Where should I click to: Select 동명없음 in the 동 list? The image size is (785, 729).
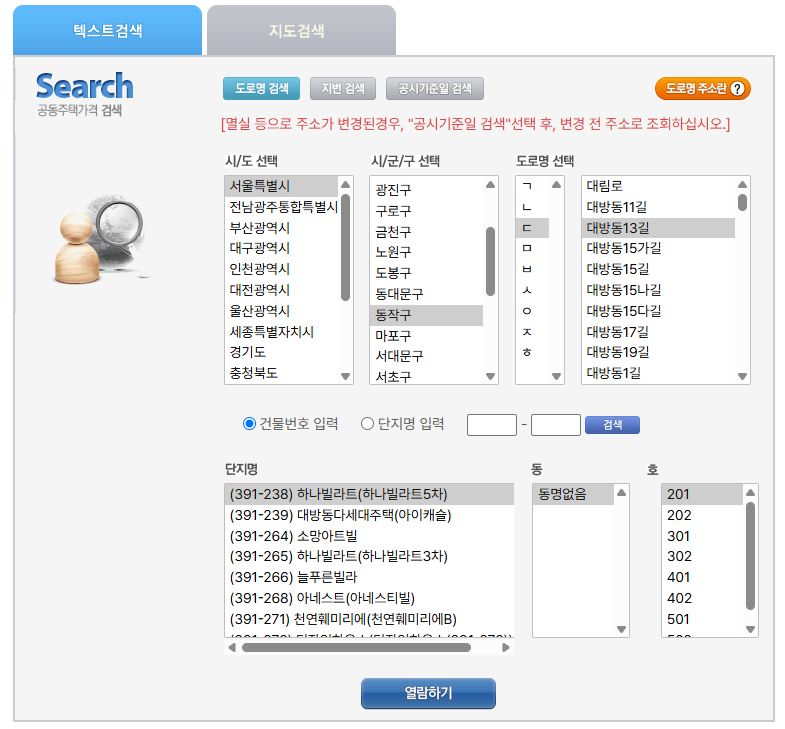point(573,494)
